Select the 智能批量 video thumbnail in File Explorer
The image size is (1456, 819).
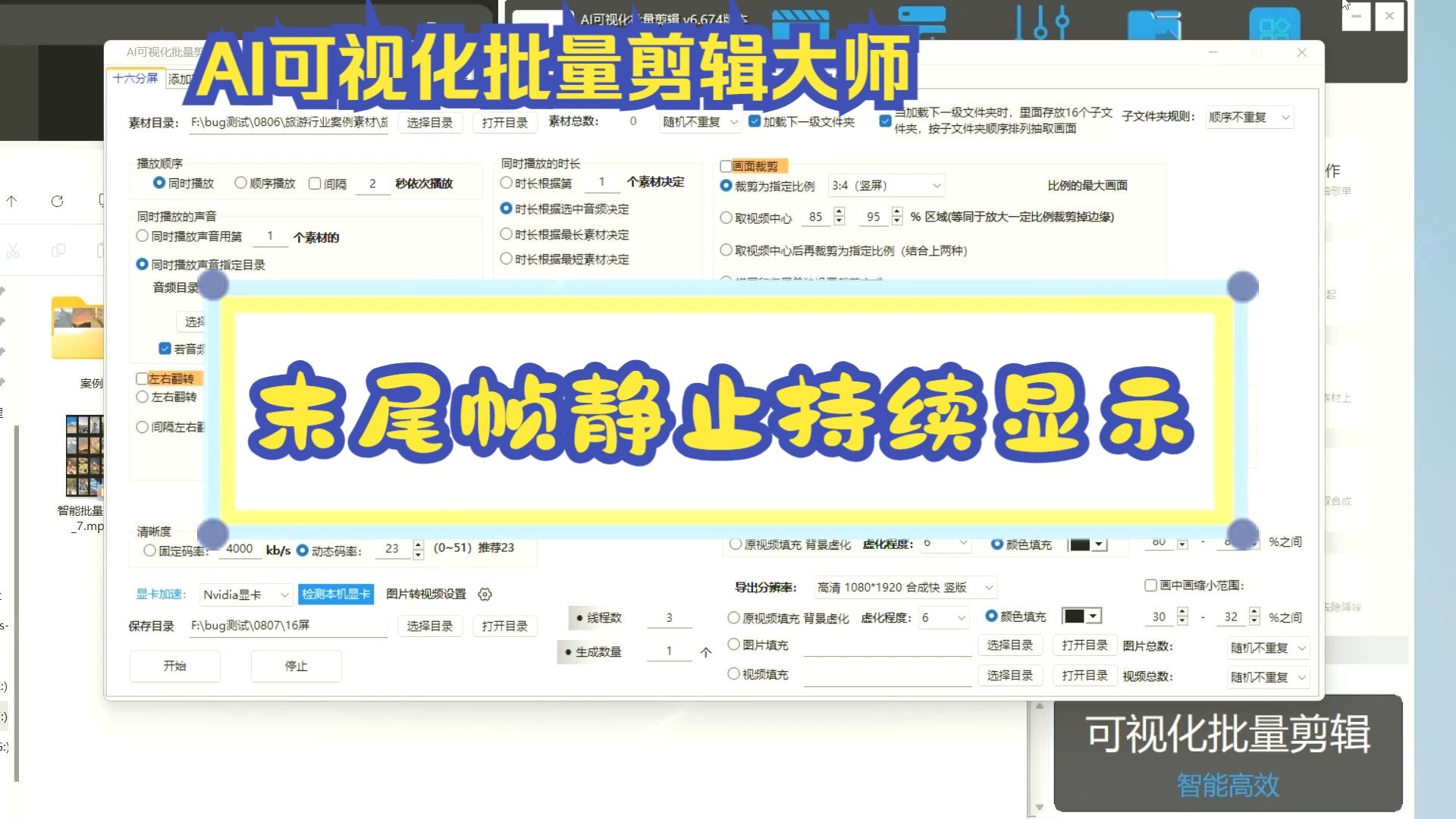83,456
